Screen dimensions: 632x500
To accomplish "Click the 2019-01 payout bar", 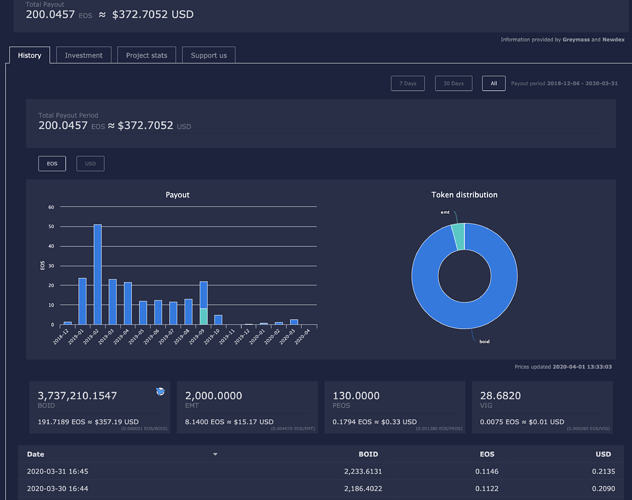I will (x=82, y=301).
